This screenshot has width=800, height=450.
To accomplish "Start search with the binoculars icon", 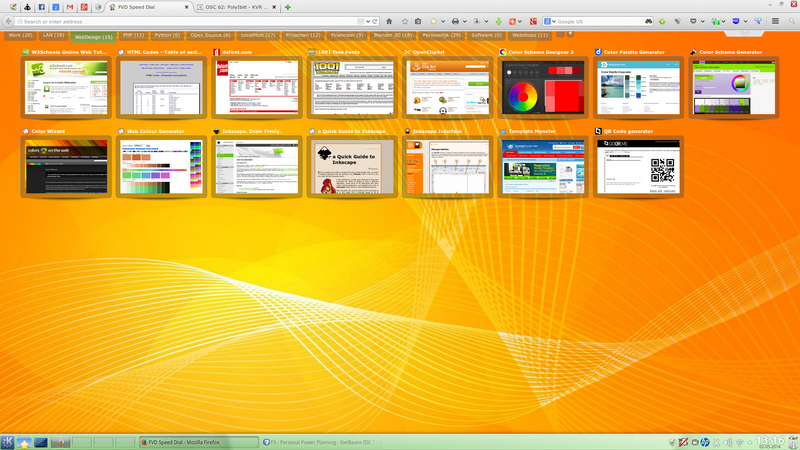I will coord(648,21).
